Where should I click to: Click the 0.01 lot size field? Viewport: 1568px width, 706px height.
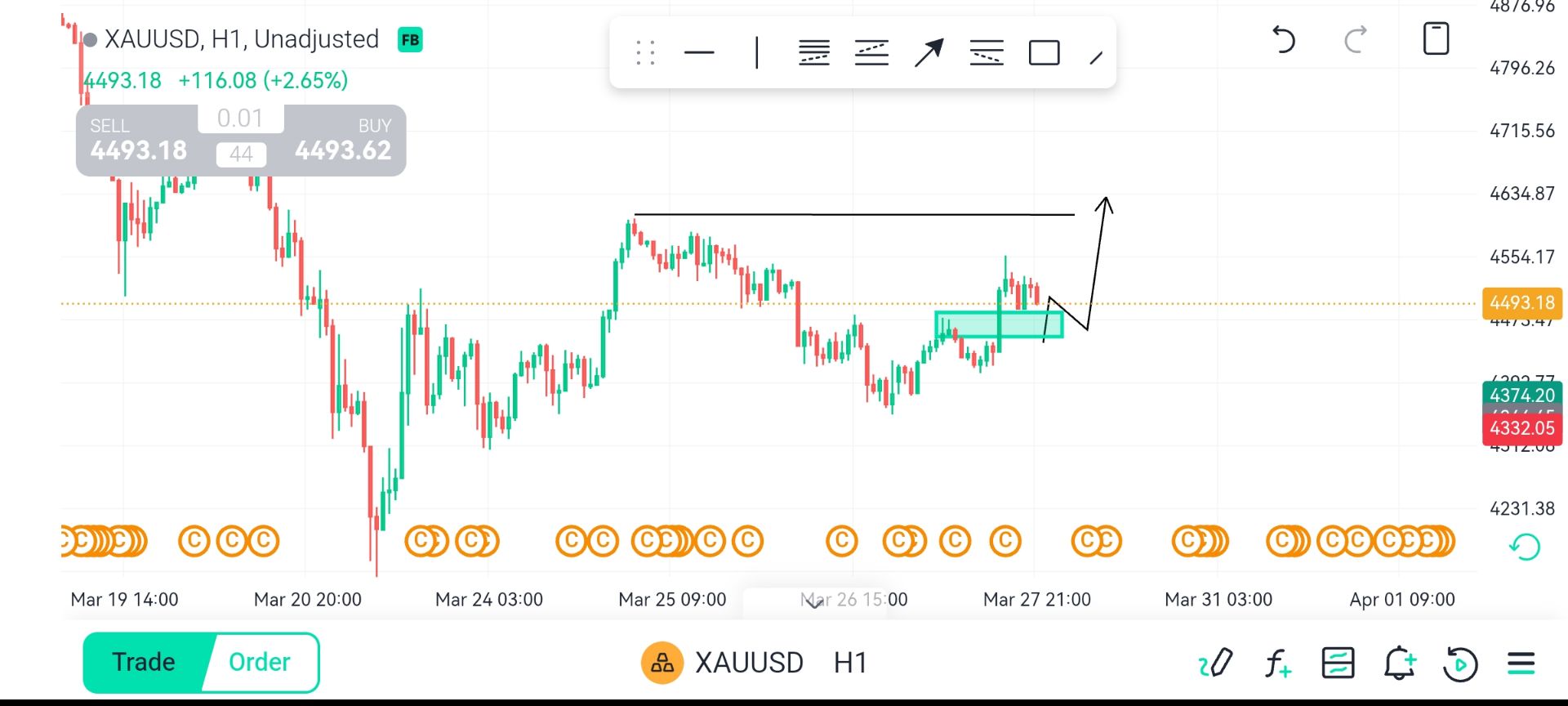[x=240, y=118]
